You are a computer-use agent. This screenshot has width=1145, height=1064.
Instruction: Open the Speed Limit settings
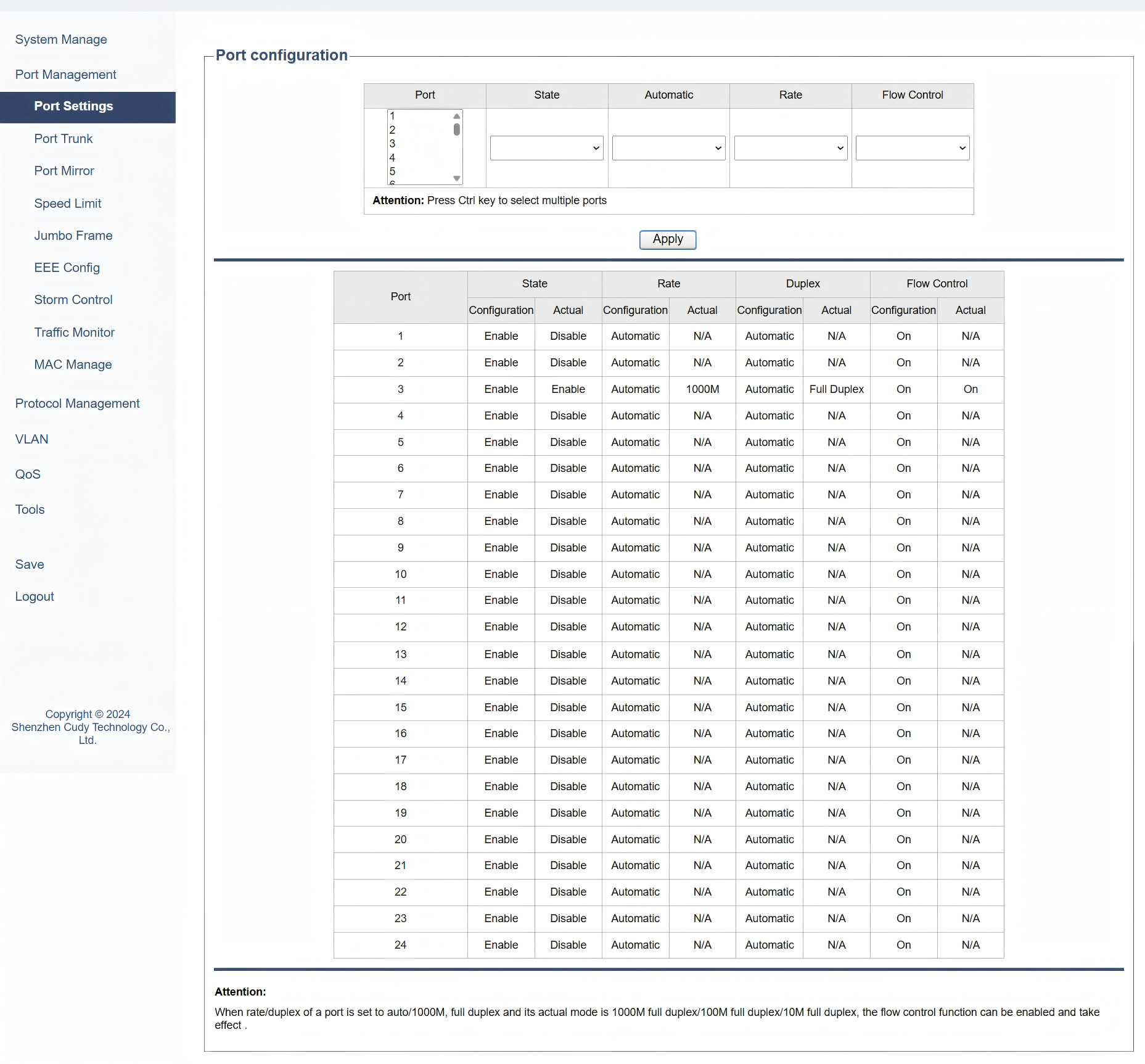point(68,204)
